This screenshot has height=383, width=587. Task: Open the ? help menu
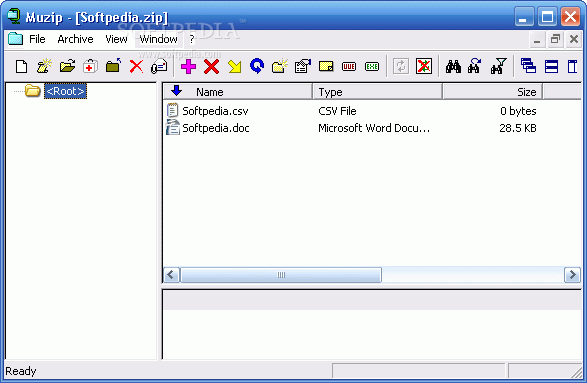(192, 39)
